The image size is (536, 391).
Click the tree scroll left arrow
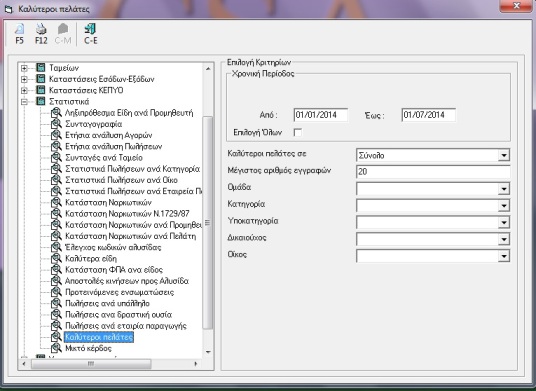click(x=24, y=364)
